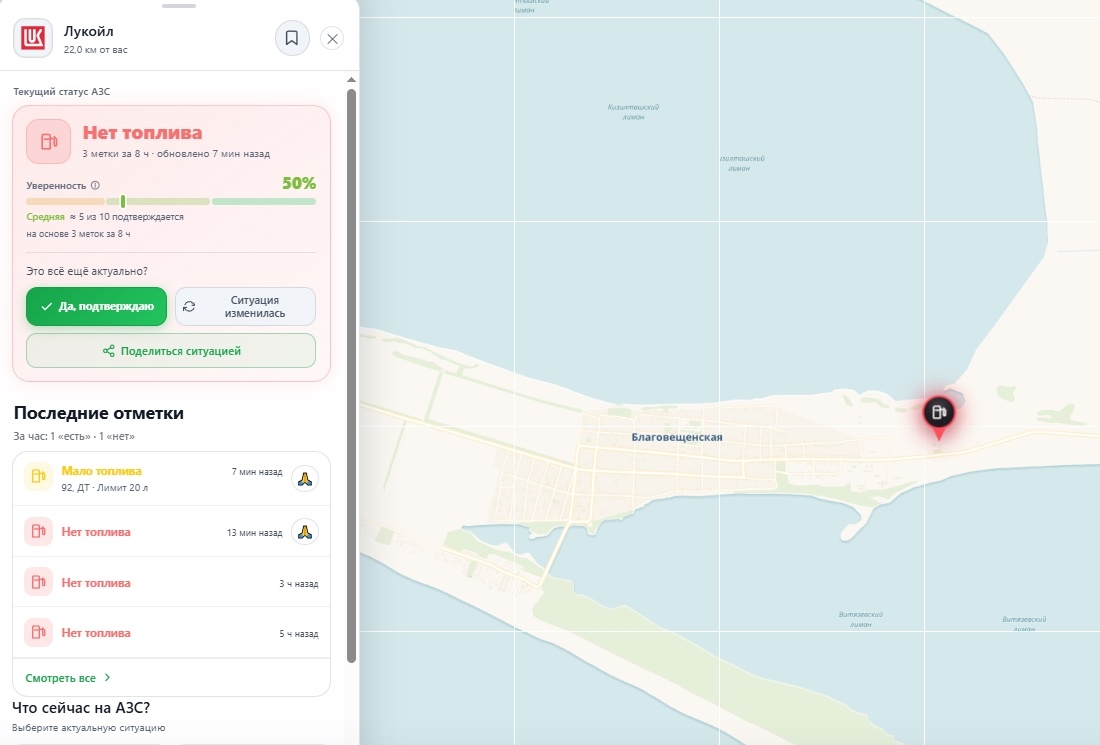Image resolution: width=1100 pixels, height=745 pixels.
Task: Click the red pump icon of 5 ч назад report
Action: pos(39,633)
